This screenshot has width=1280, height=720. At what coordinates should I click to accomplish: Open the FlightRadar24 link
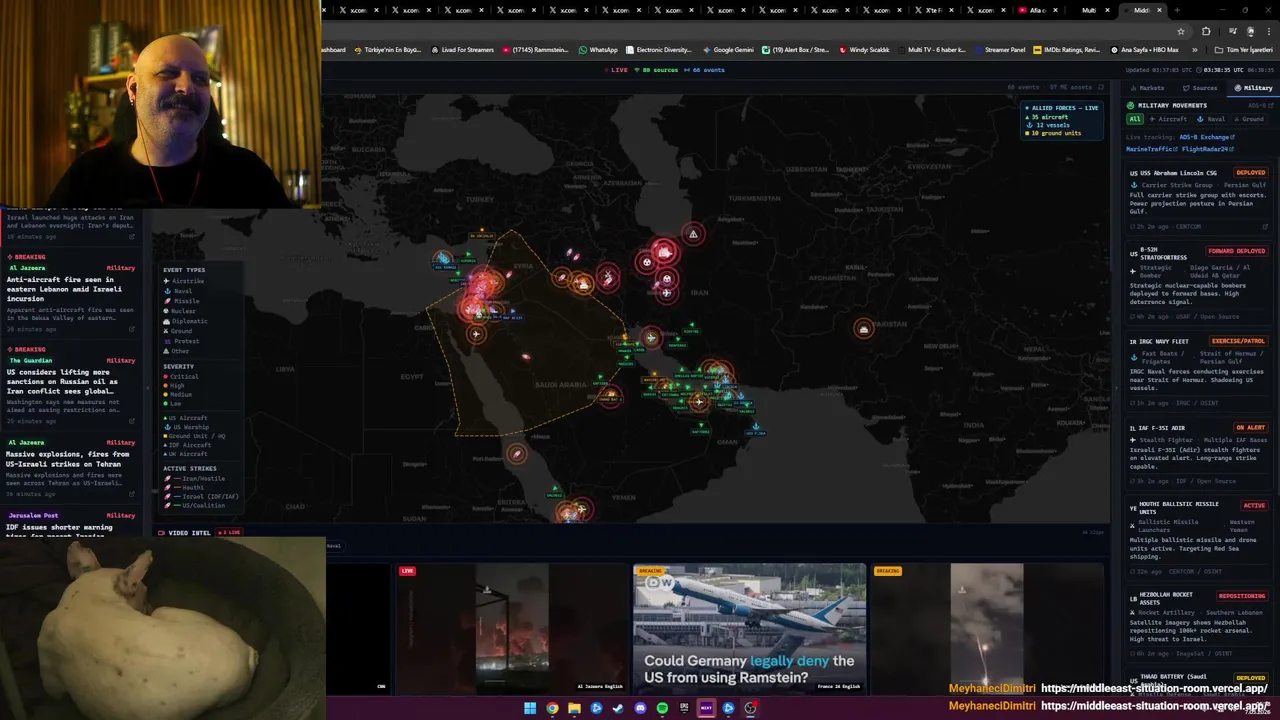[1208, 149]
